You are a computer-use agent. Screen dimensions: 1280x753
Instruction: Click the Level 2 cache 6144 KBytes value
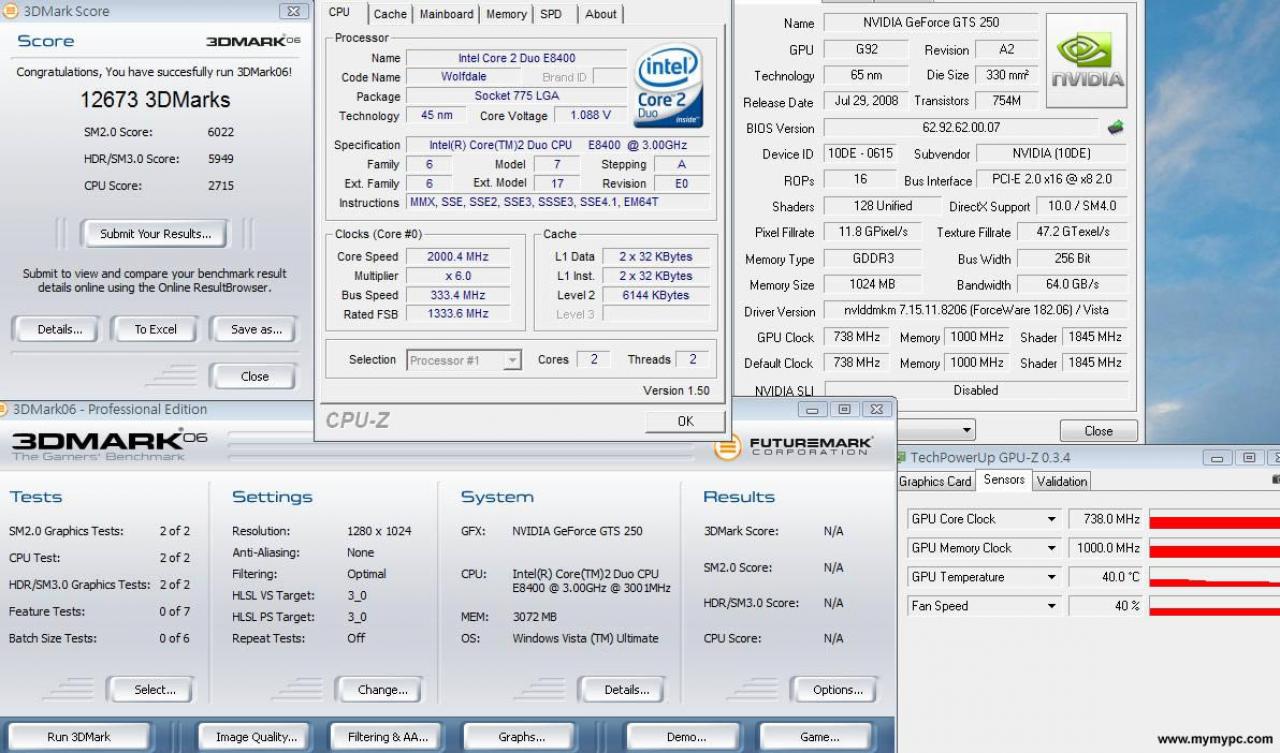coord(656,295)
